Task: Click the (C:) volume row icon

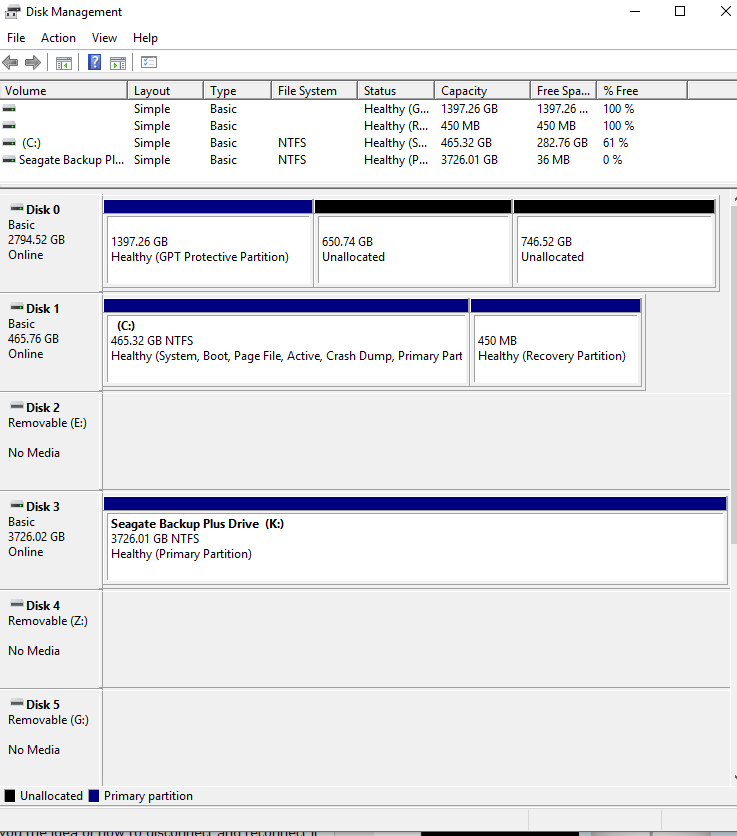Action: tap(9, 143)
